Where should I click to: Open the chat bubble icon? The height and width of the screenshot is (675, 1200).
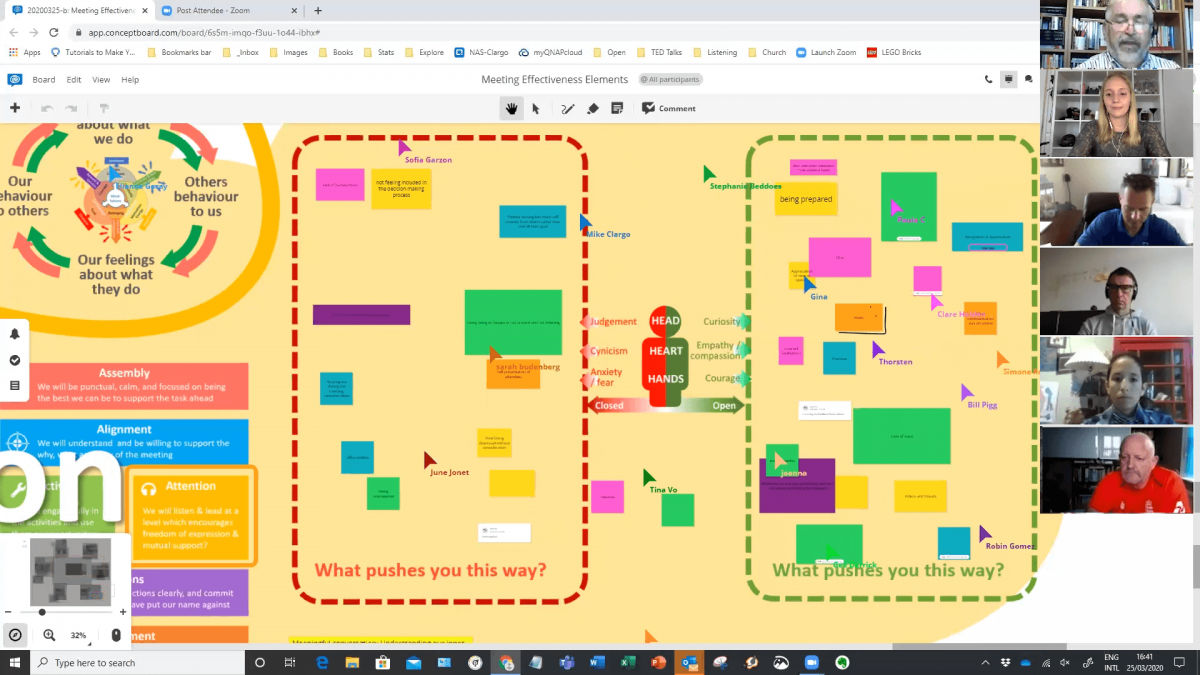pos(1028,79)
